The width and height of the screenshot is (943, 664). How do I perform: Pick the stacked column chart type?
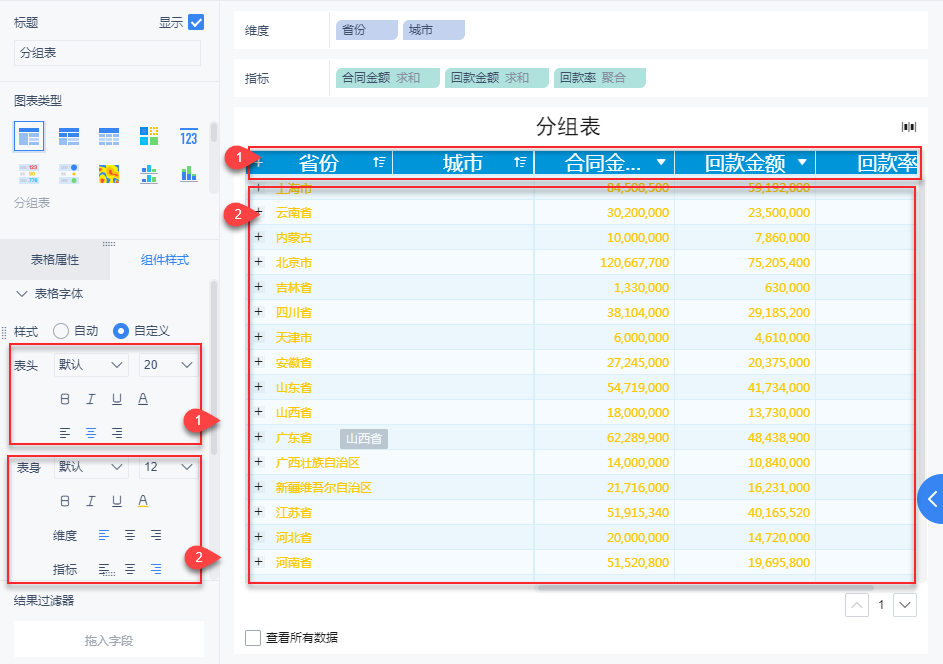point(189,174)
